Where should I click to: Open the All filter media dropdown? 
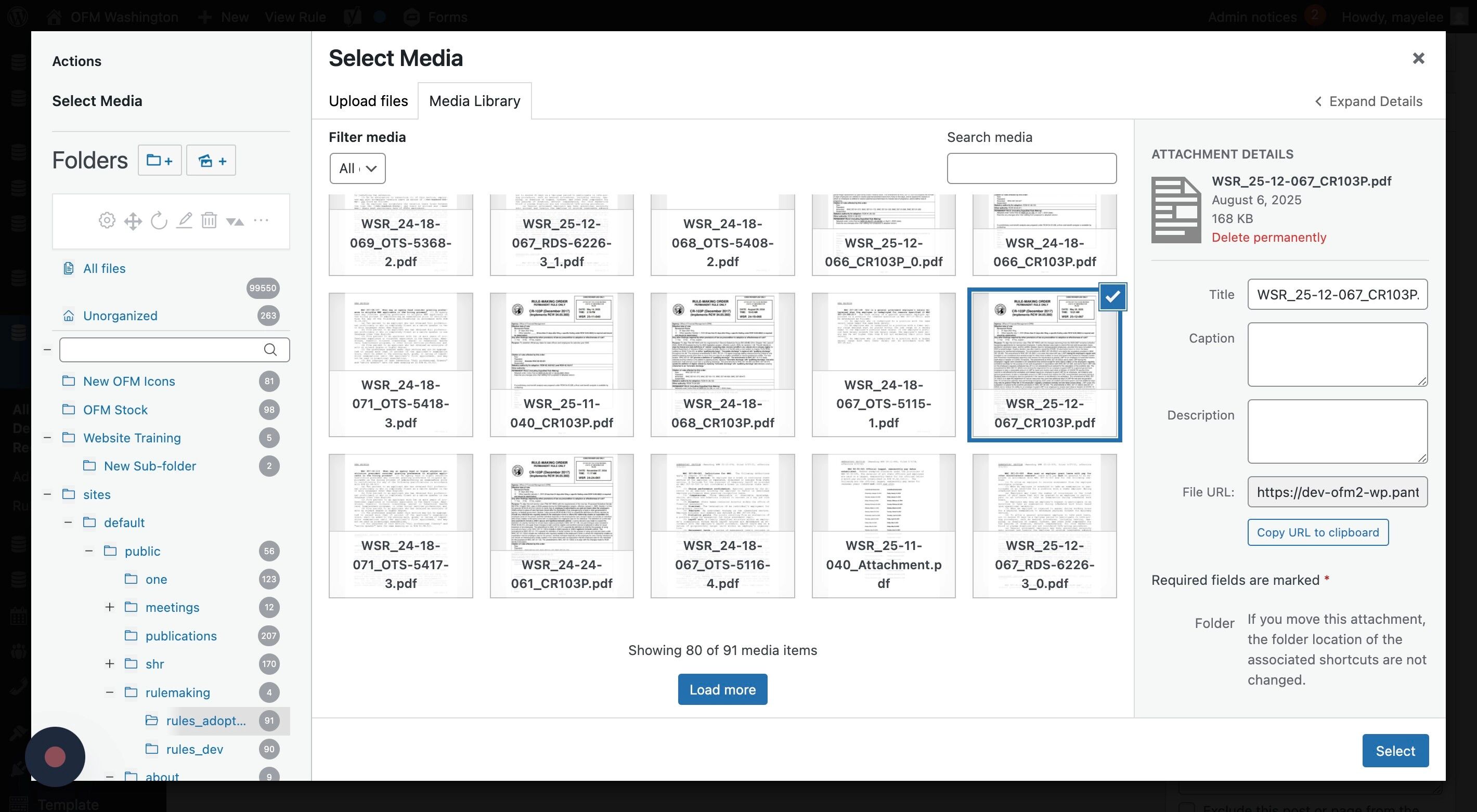coord(357,168)
